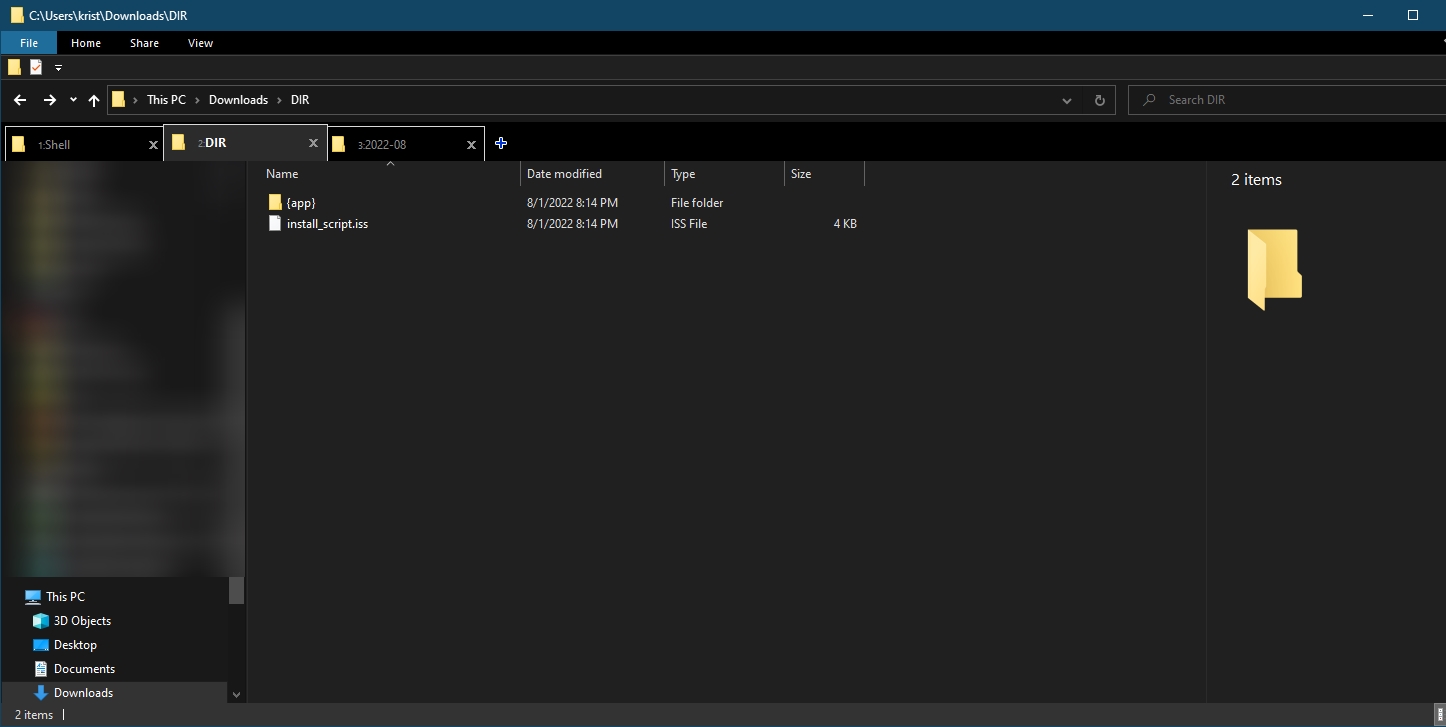Open the Share ribbon tab

[144, 43]
